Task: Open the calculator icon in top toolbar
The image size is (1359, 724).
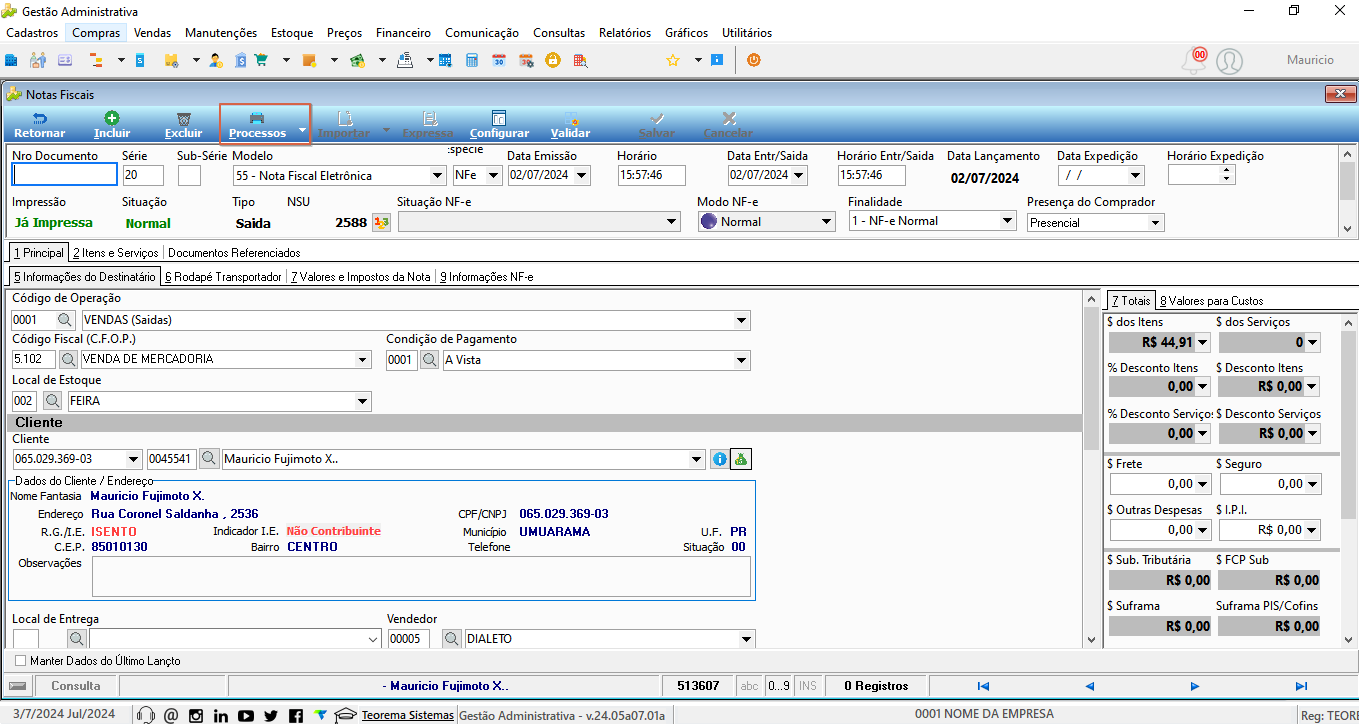Action: point(471,60)
